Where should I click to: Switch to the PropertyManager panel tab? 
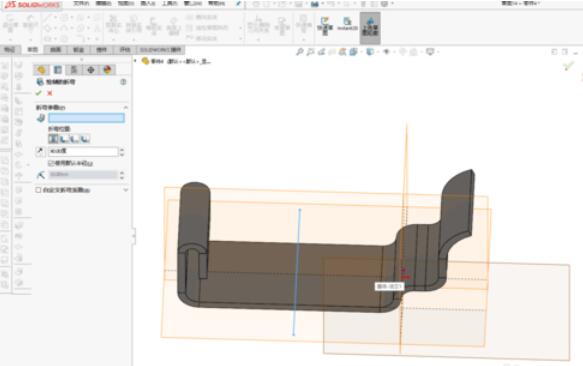coord(58,70)
